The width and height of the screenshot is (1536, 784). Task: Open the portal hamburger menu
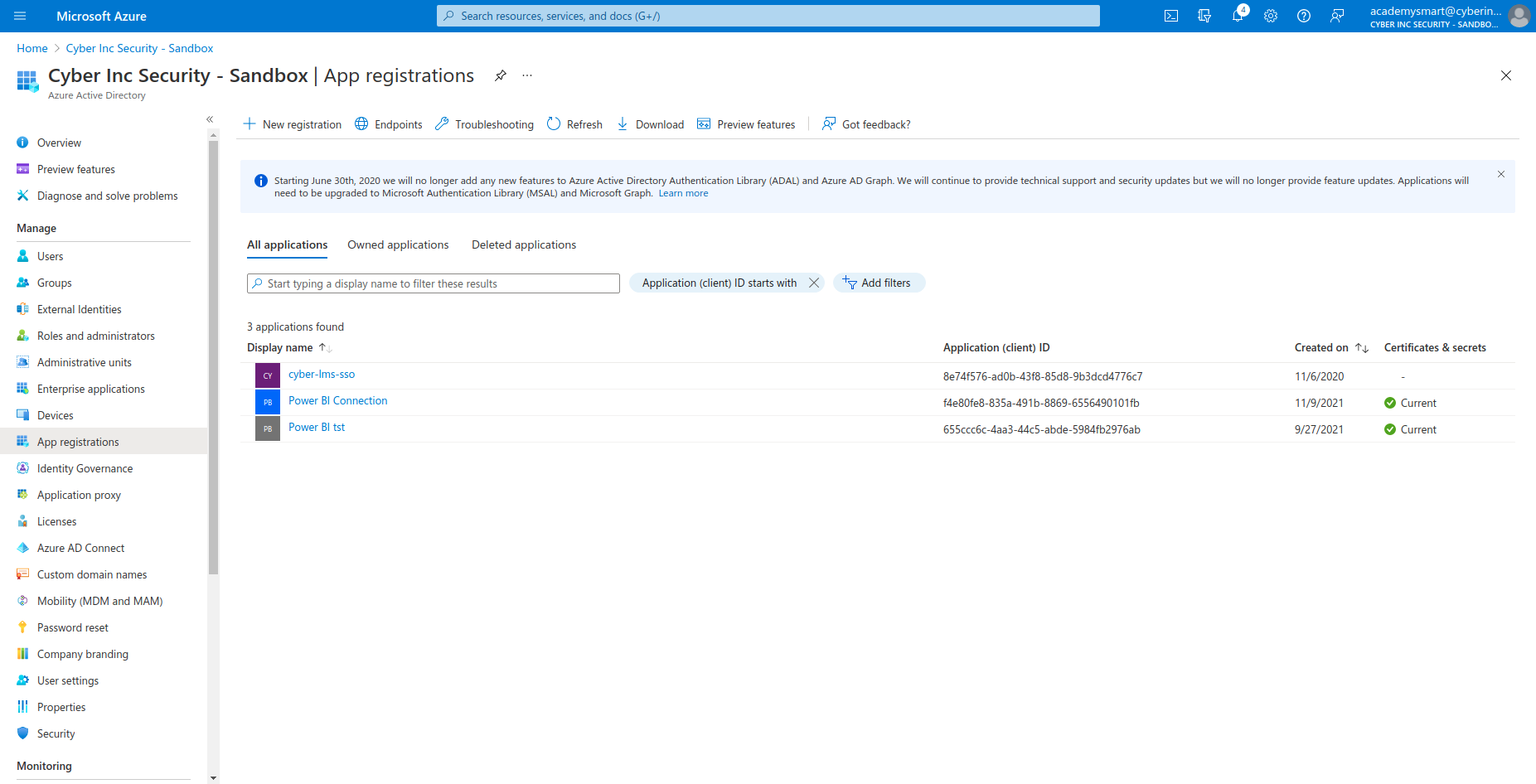pyautogui.click(x=20, y=16)
